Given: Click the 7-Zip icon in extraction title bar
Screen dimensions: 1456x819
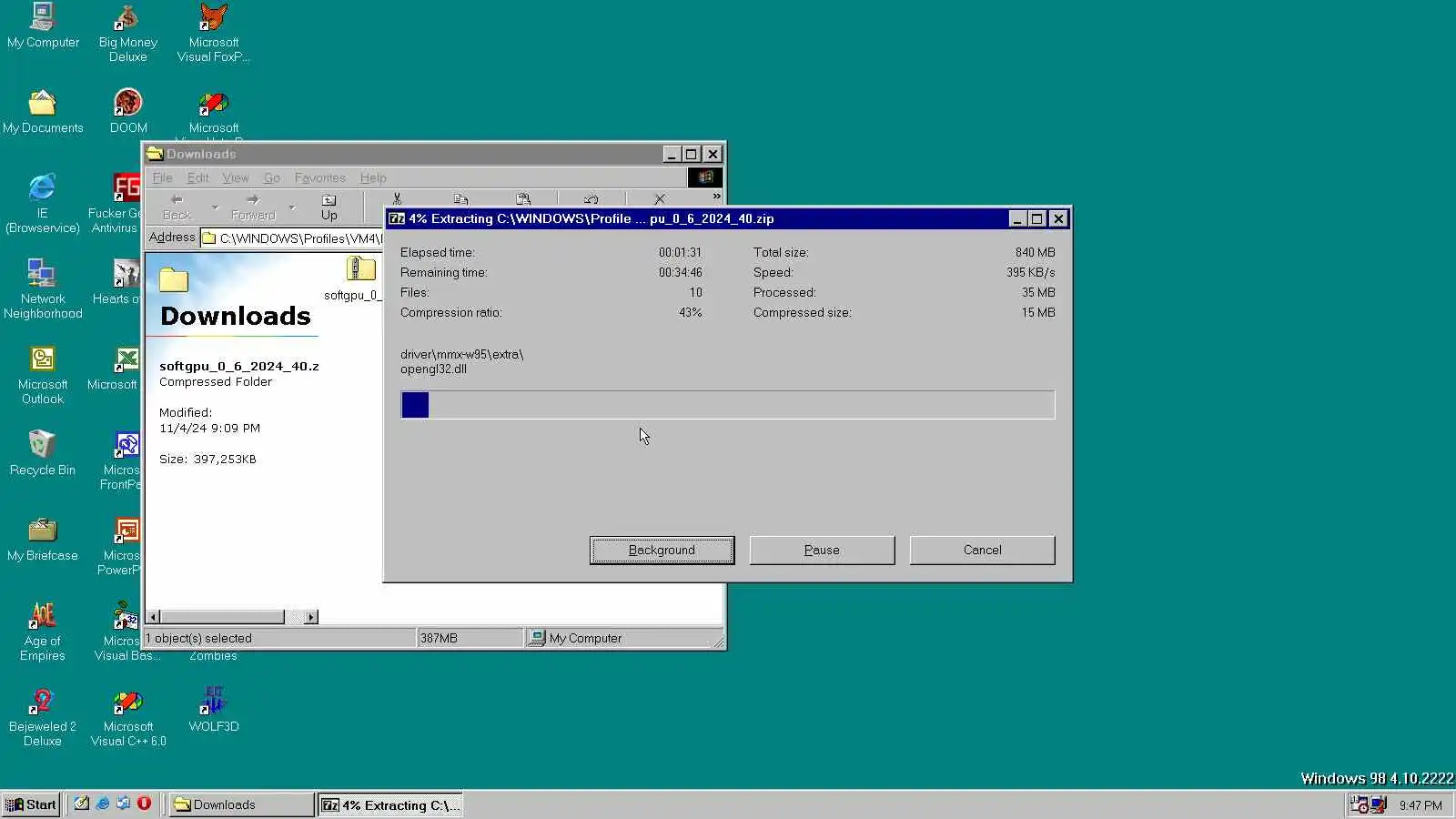Looking at the screenshot, I should click(397, 218).
